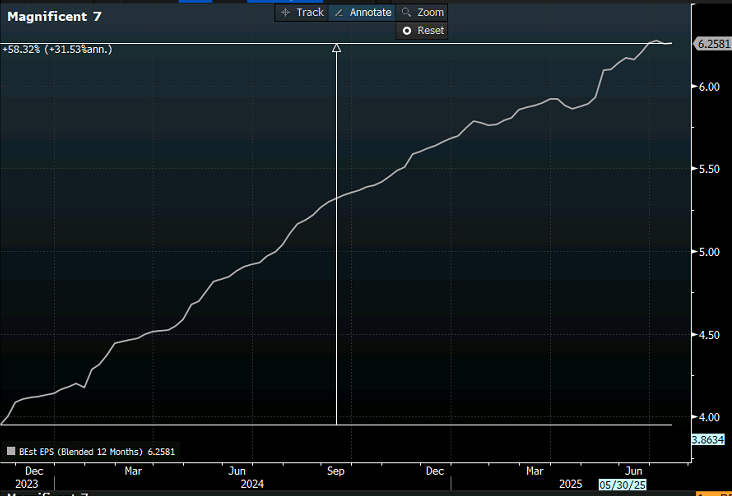732x496 pixels.
Task: Open the BEst EPS (Blended 12 Months) legend entry
Action: (91, 452)
